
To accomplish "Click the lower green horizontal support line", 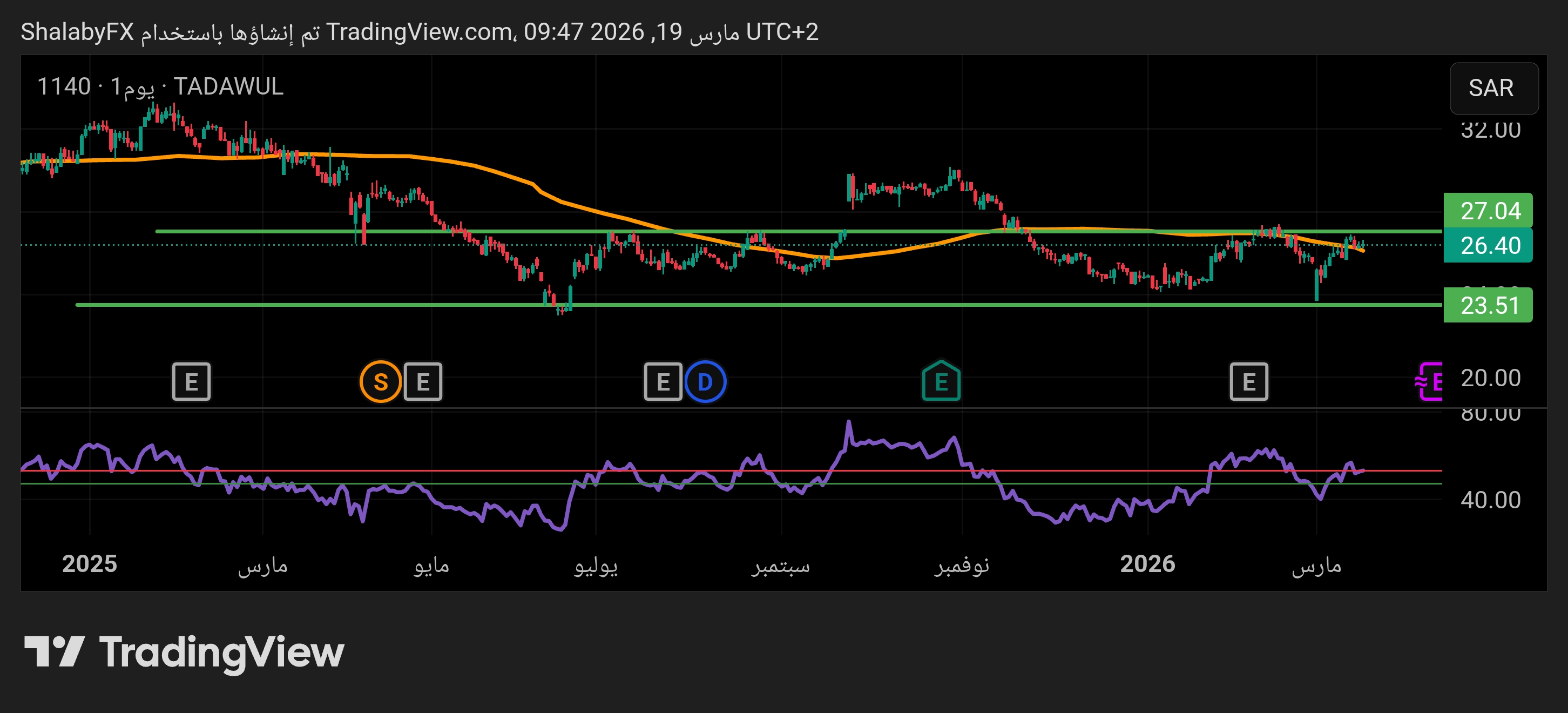I will point(305,305).
